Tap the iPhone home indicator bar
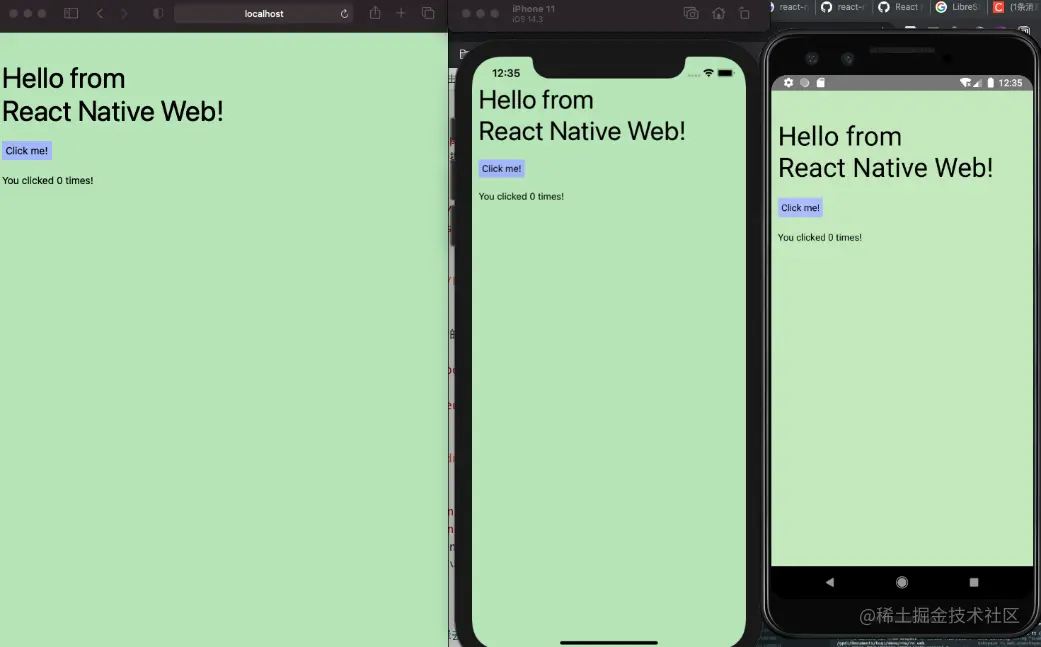This screenshot has height=647, width=1041. [609, 642]
